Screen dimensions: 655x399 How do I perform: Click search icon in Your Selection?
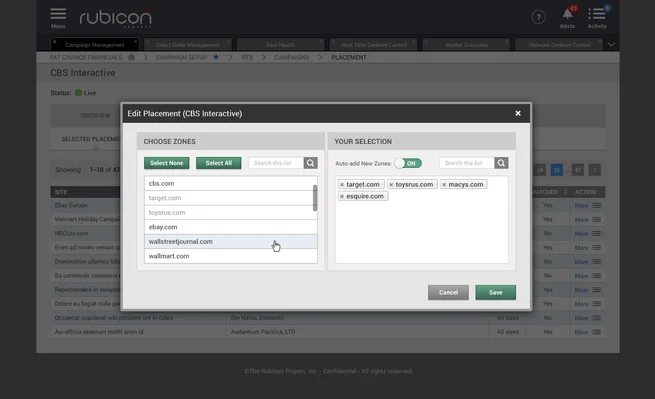(x=501, y=163)
